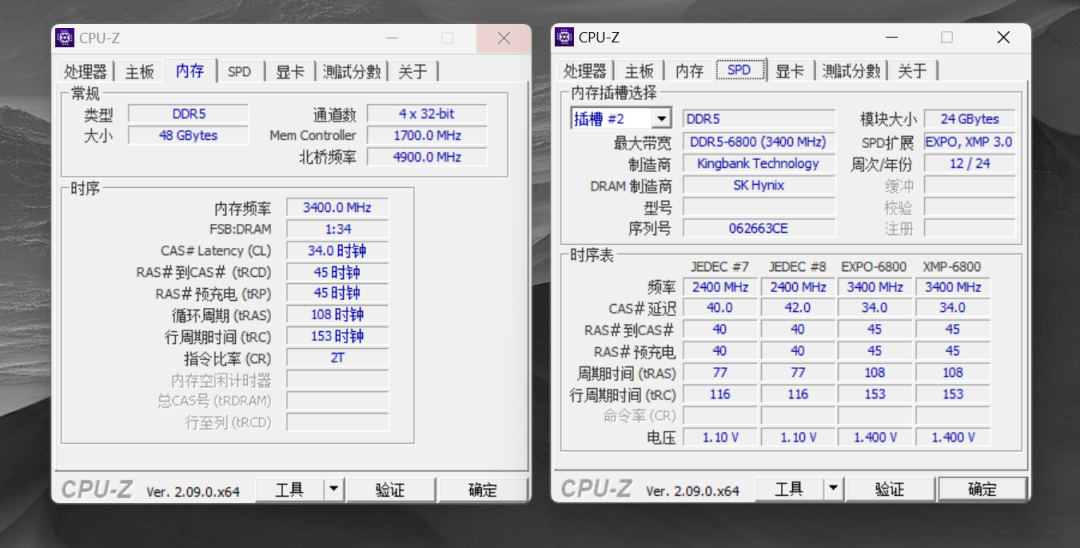The image size is (1080, 548).
Task: Click EXPO-6800 column header
Action: coord(874,267)
